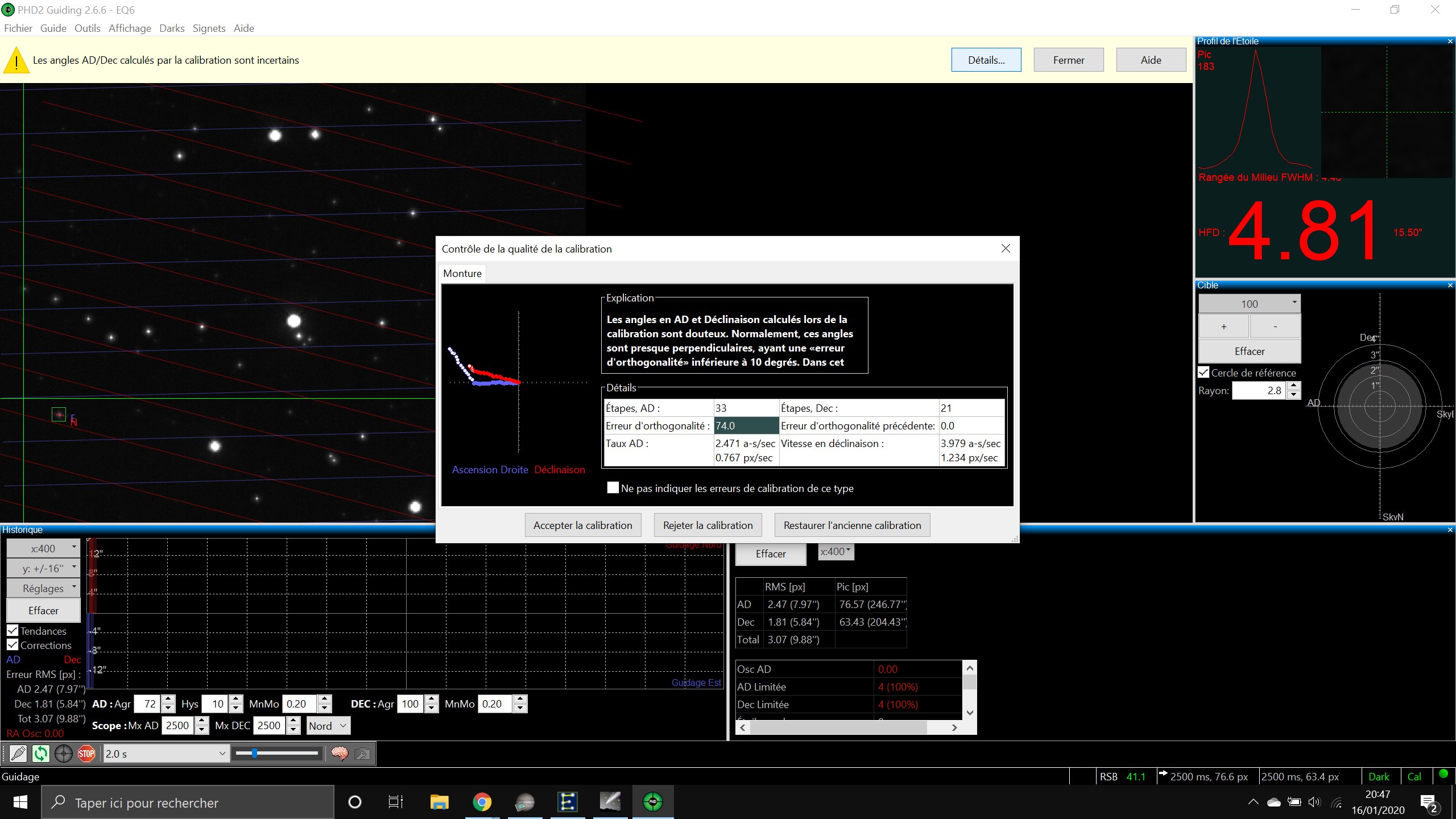
Task: Click the USB connect equipment icon
Action: (18, 754)
